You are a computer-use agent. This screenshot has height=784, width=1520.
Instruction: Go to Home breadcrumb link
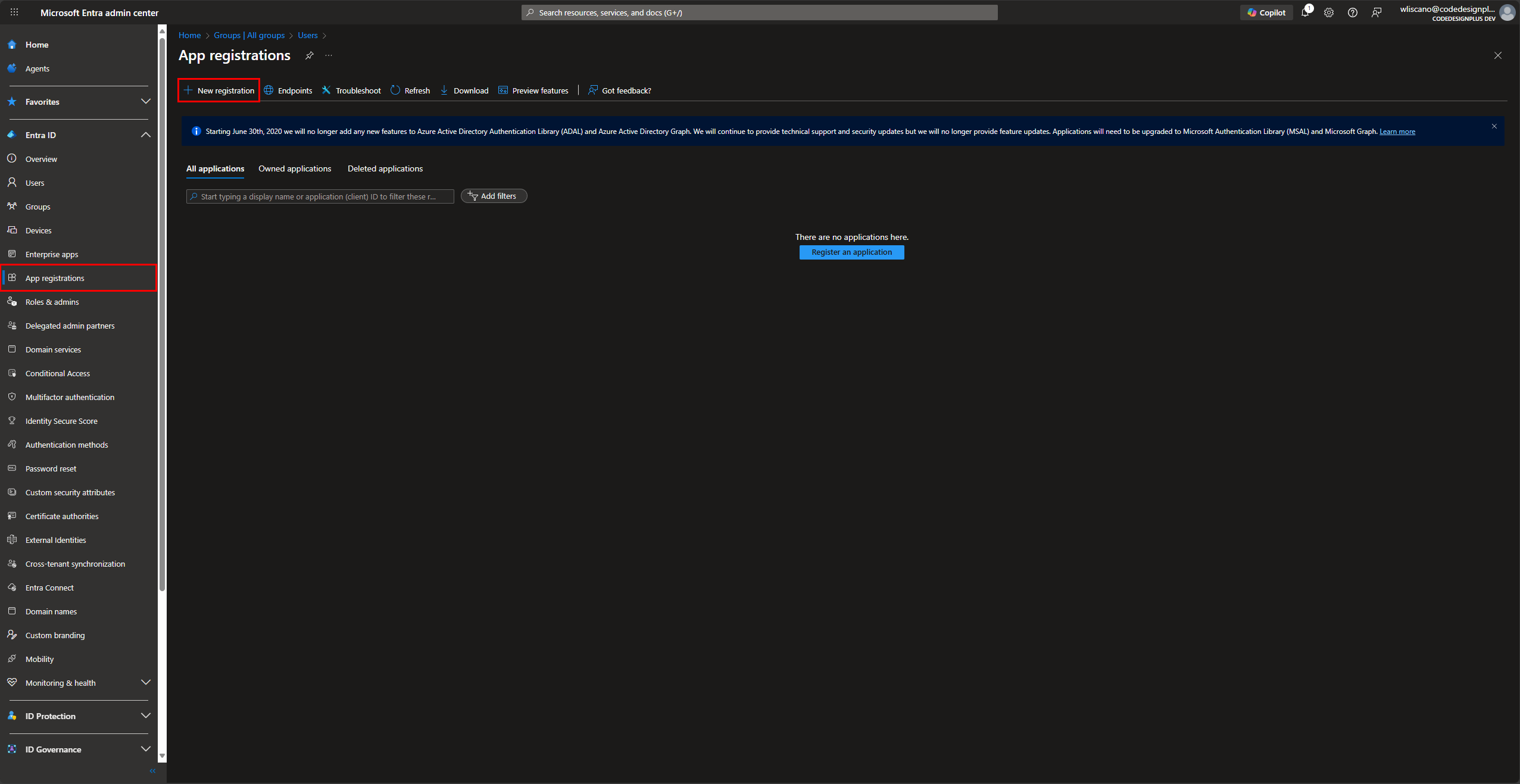click(x=190, y=35)
